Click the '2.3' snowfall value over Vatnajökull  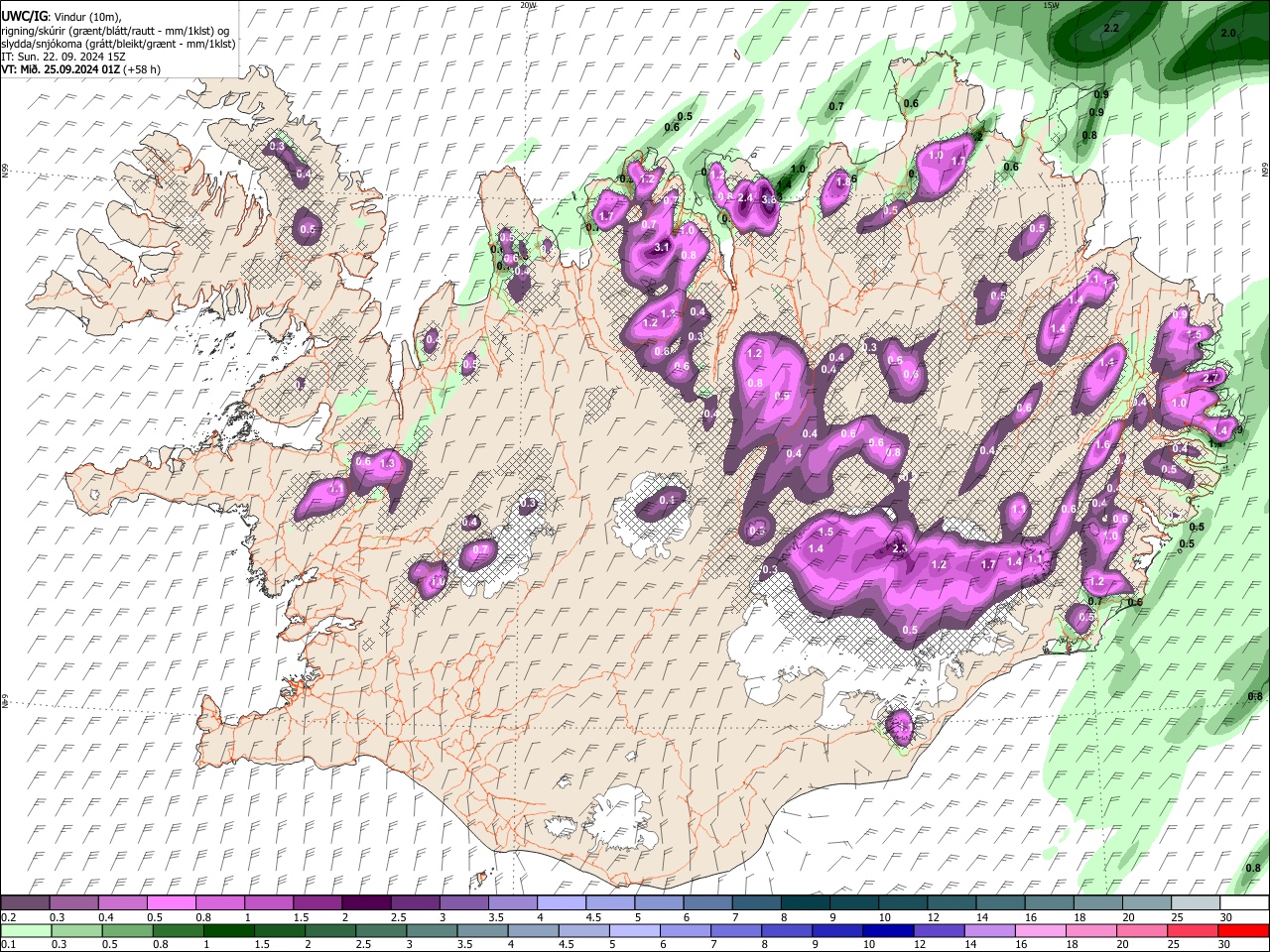(900, 548)
